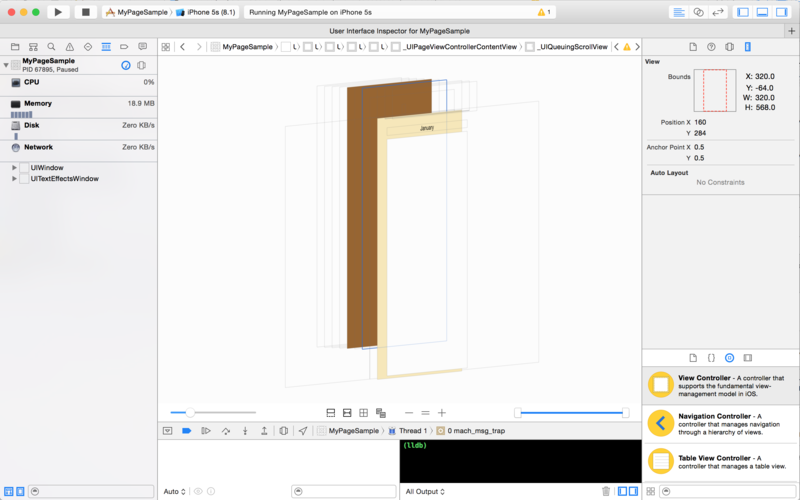
Task: Continue program execution
Action: click(x=206, y=431)
